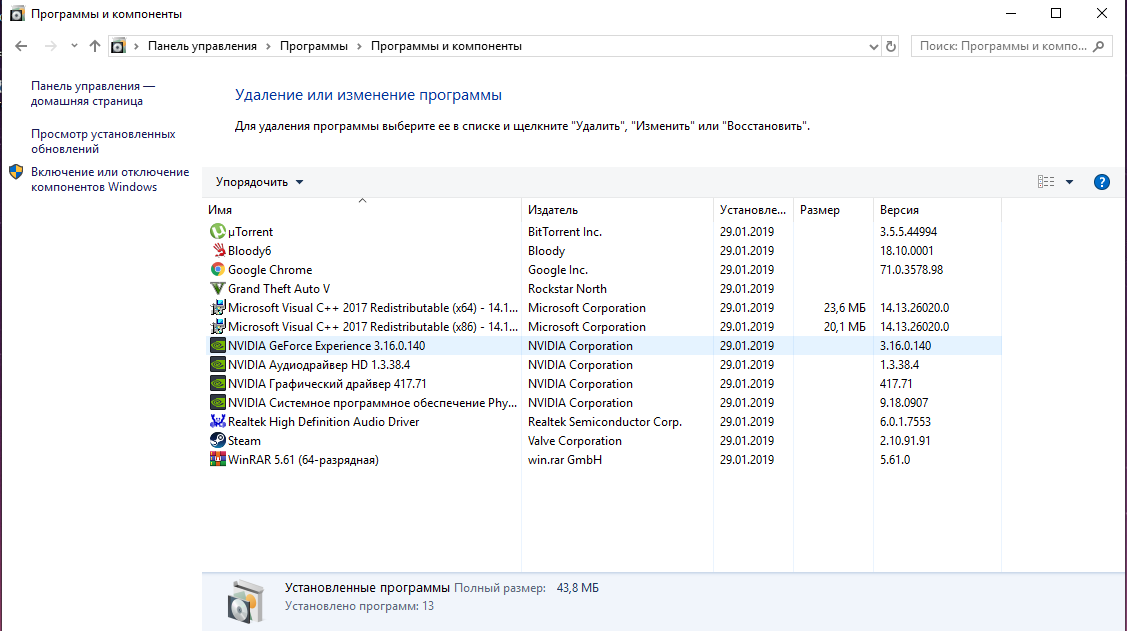Click the µTorrent program icon
1127x631 pixels.
point(217,231)
